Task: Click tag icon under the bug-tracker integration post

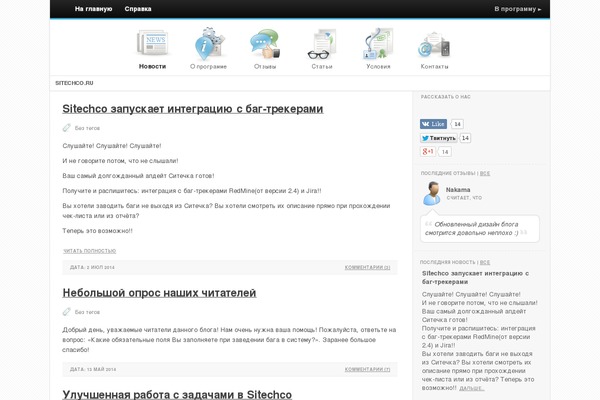Action: [x=67, y=127]
